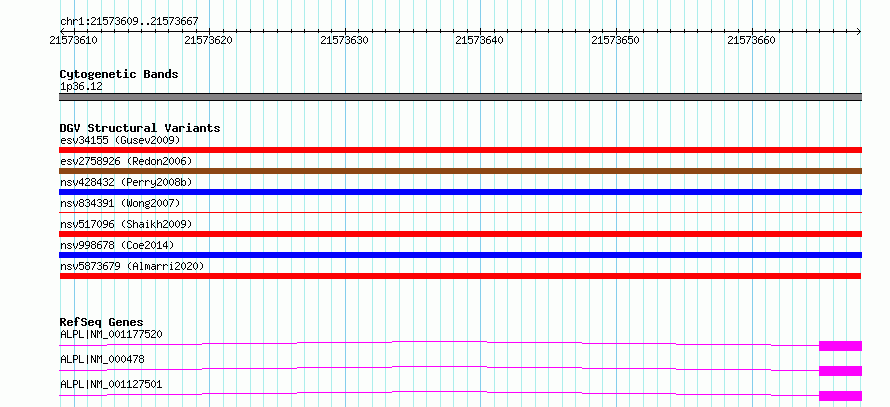Click the right arrowhead of the coordinate ruler

point(859,31)
